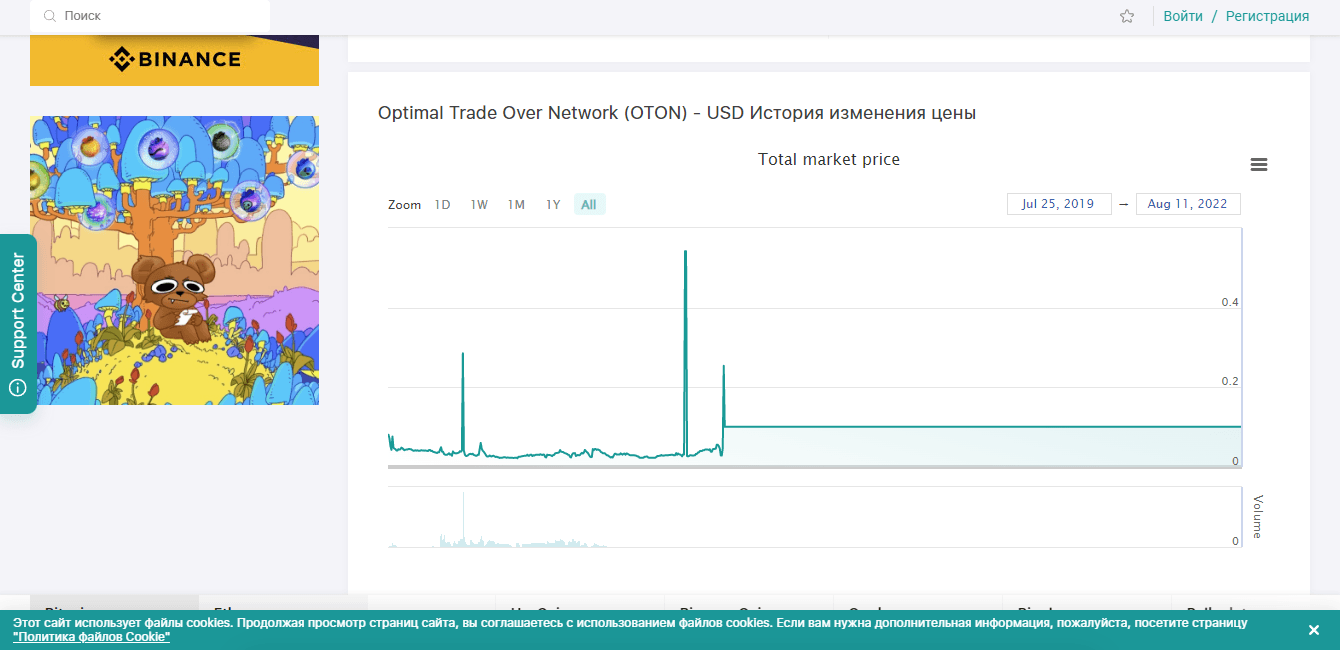This screenshot has height=650, width=1340.
Task: Close the cookies notification banner
Action: pos(1314,630)
